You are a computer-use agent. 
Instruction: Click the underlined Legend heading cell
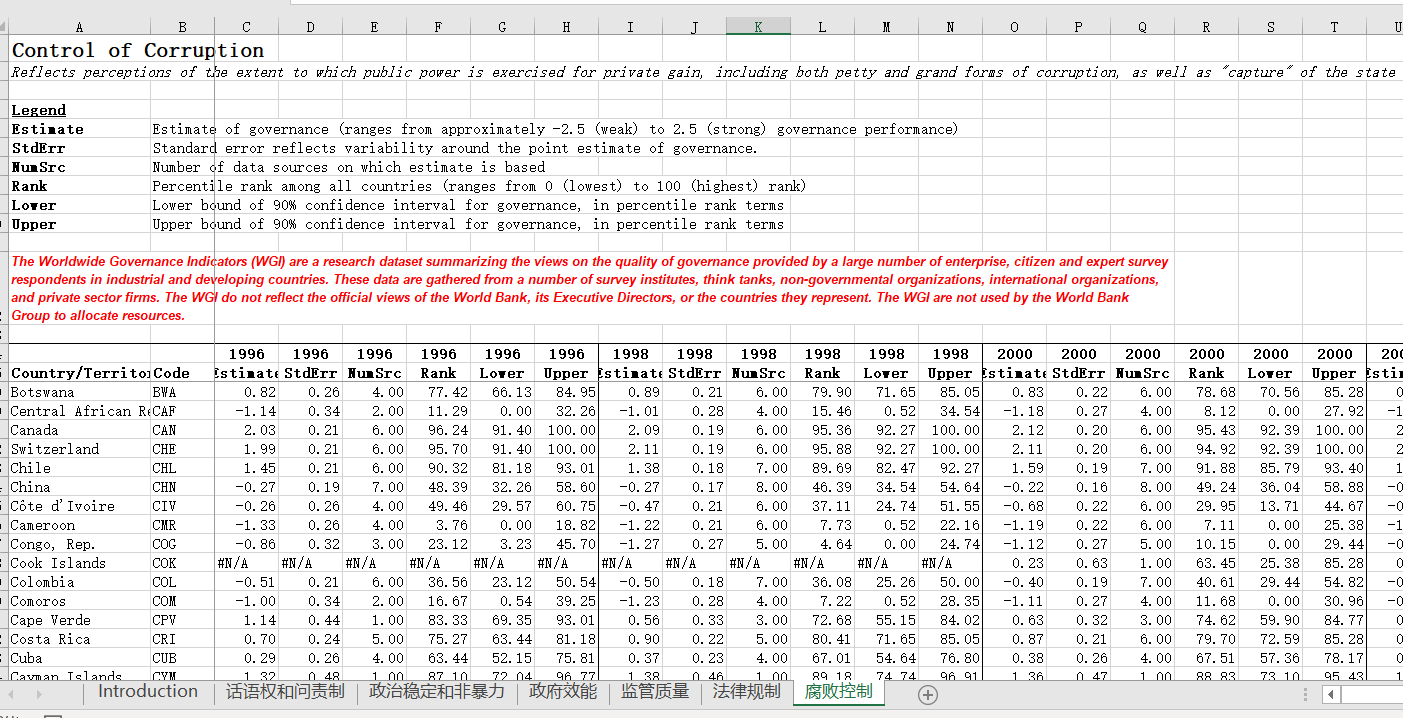38,110
